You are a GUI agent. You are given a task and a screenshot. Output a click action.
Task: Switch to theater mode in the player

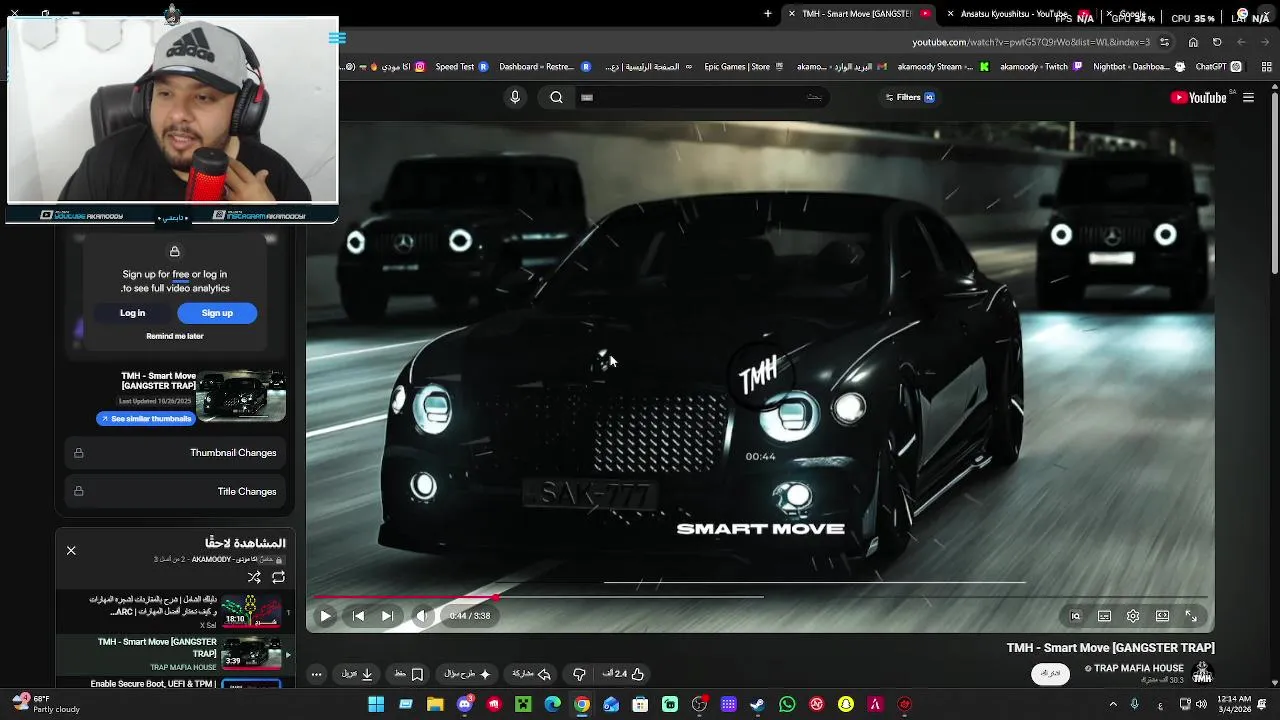click(x=1162, y=616)
